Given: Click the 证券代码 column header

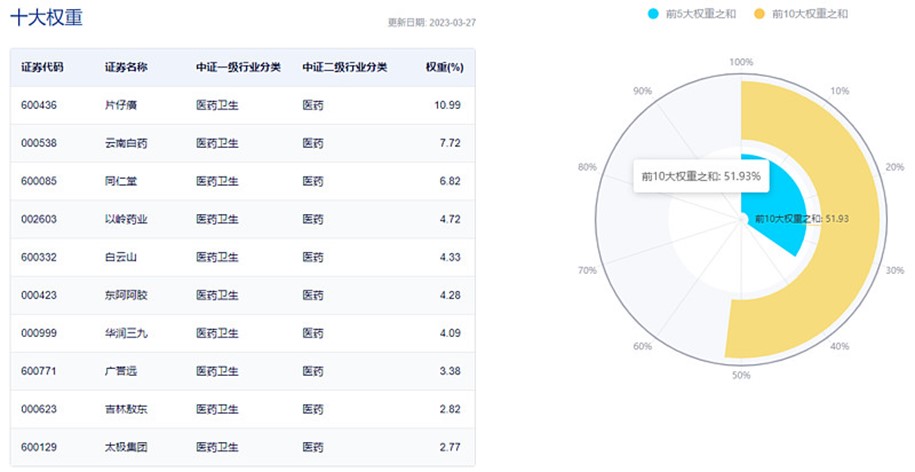Looking at the screenshot, I should point(42,67).
